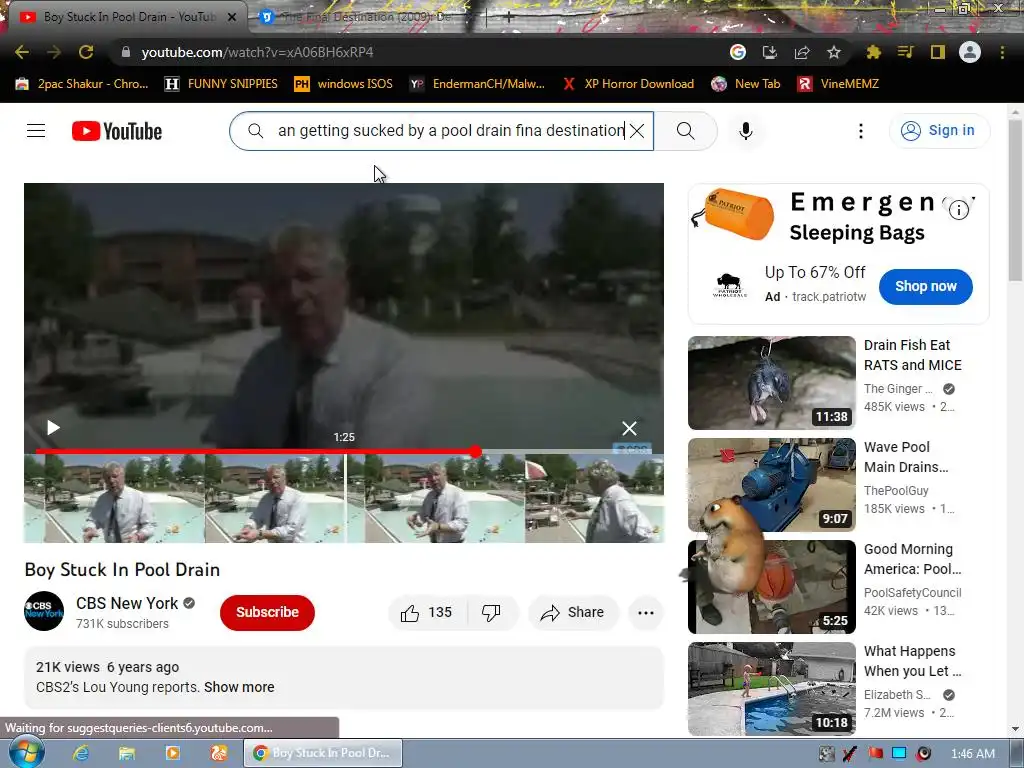Open VineMEMZ bookmark
This screenshot has width=1024, height=768.
click(838, 84)
